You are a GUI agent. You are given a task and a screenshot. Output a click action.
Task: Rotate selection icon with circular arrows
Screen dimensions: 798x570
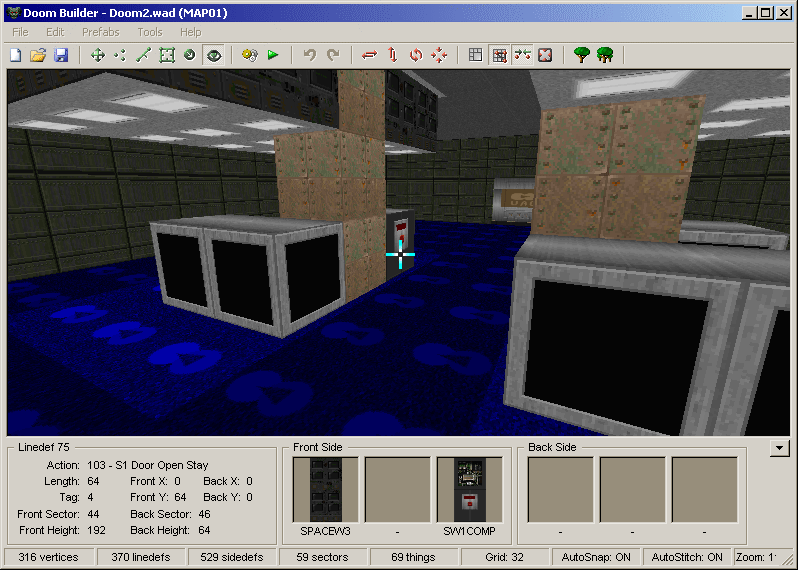(416, 55)
